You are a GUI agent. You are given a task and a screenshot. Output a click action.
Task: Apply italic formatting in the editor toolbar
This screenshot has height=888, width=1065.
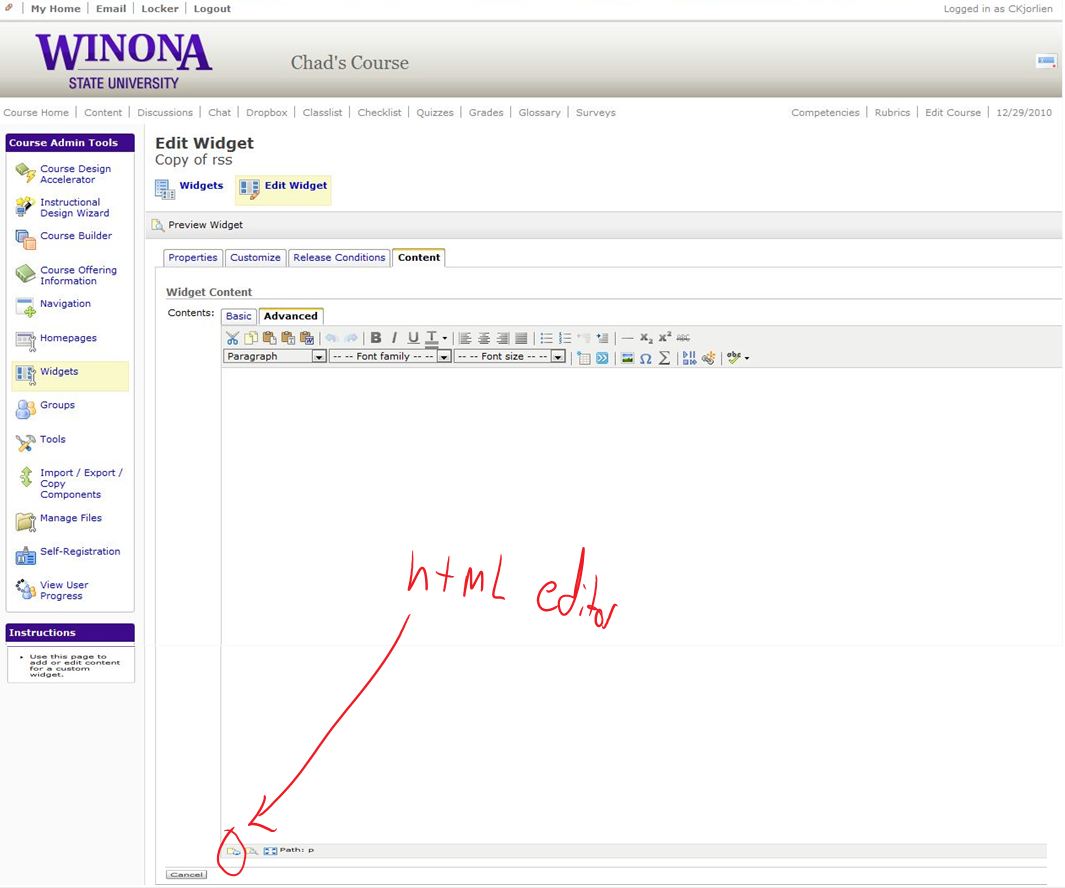click(394, 338)
